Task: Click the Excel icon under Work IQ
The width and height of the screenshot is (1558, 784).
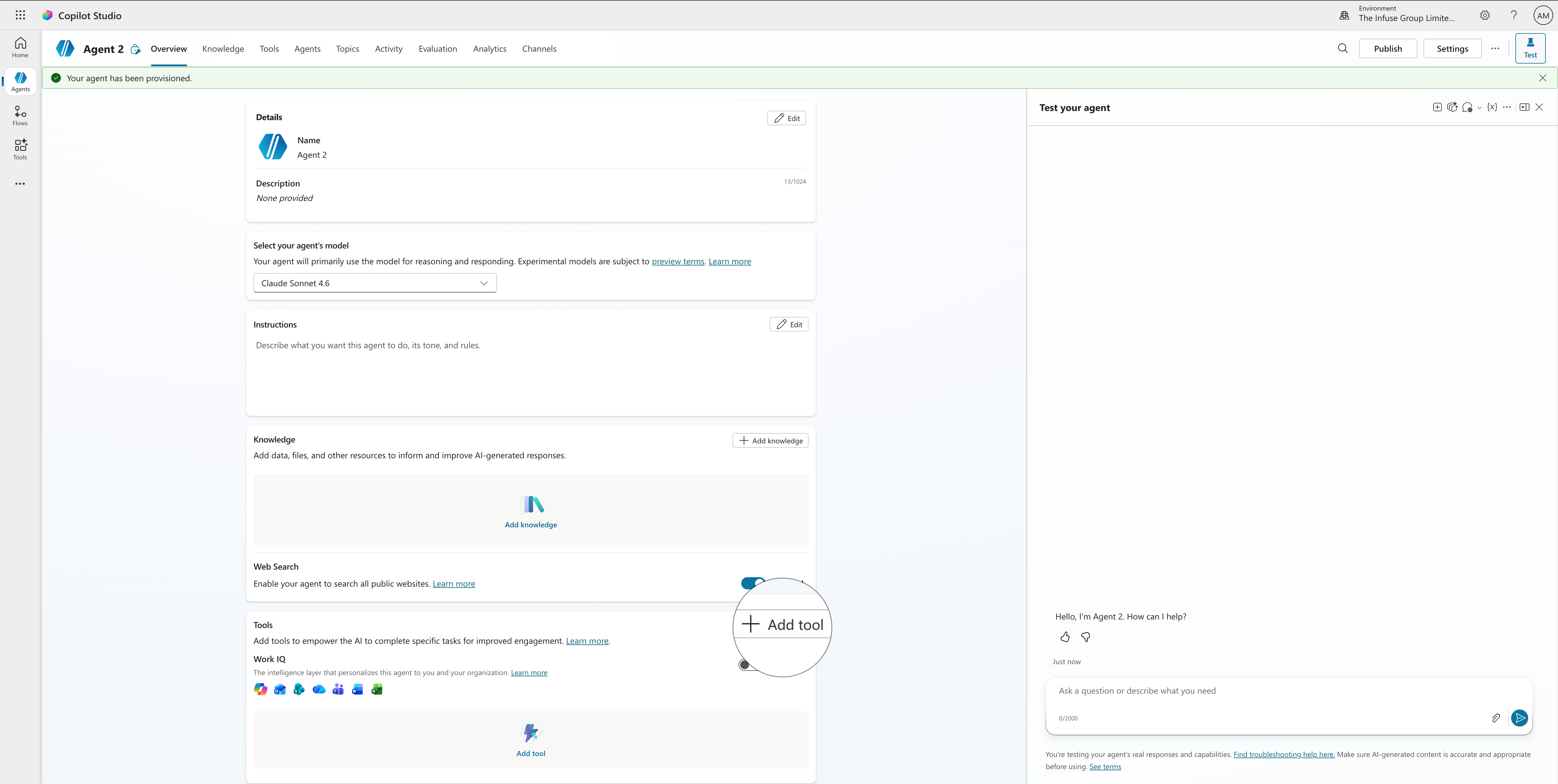Action: 377,690
